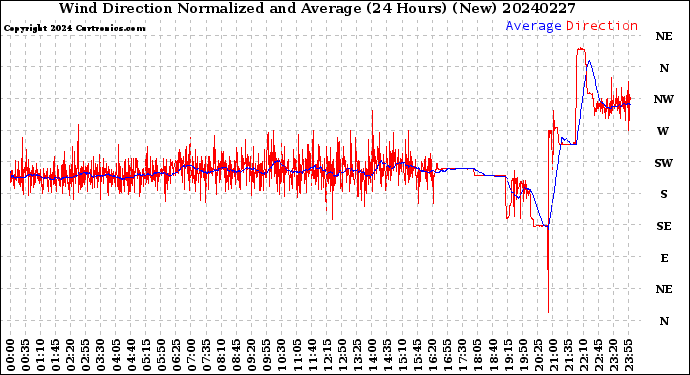Click the "13:25" time axis label
The height and width of the screenshot is (375, 690).
[x=358, y=355]
